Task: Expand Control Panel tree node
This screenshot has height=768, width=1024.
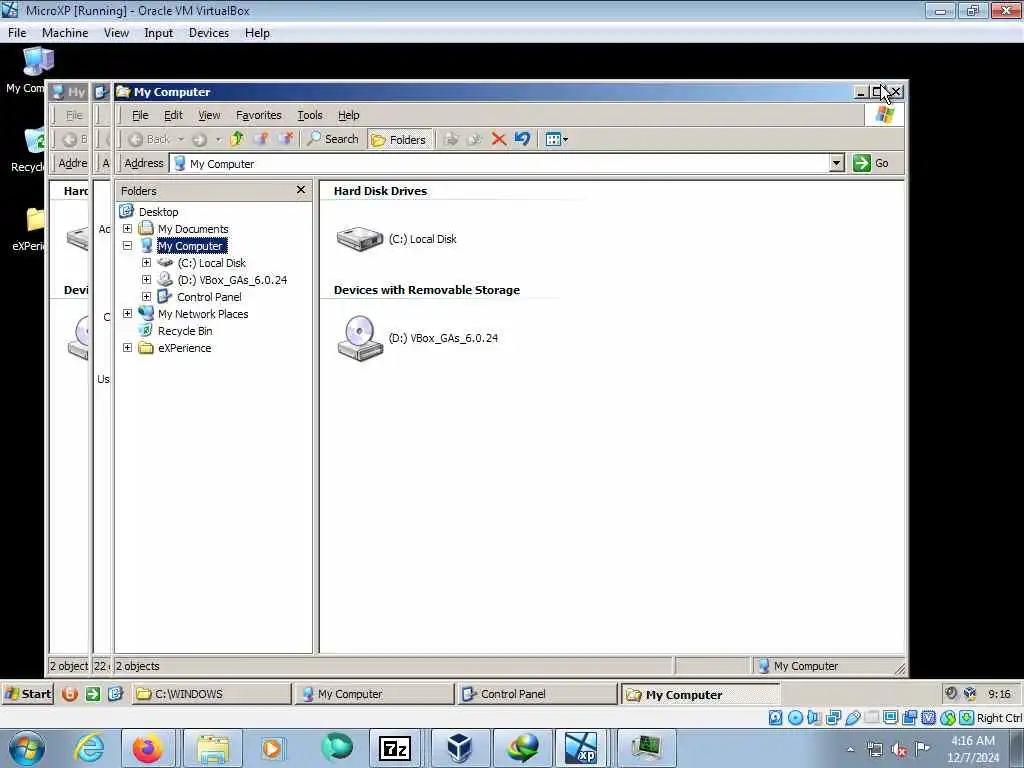Action: [x=146, y=296]
